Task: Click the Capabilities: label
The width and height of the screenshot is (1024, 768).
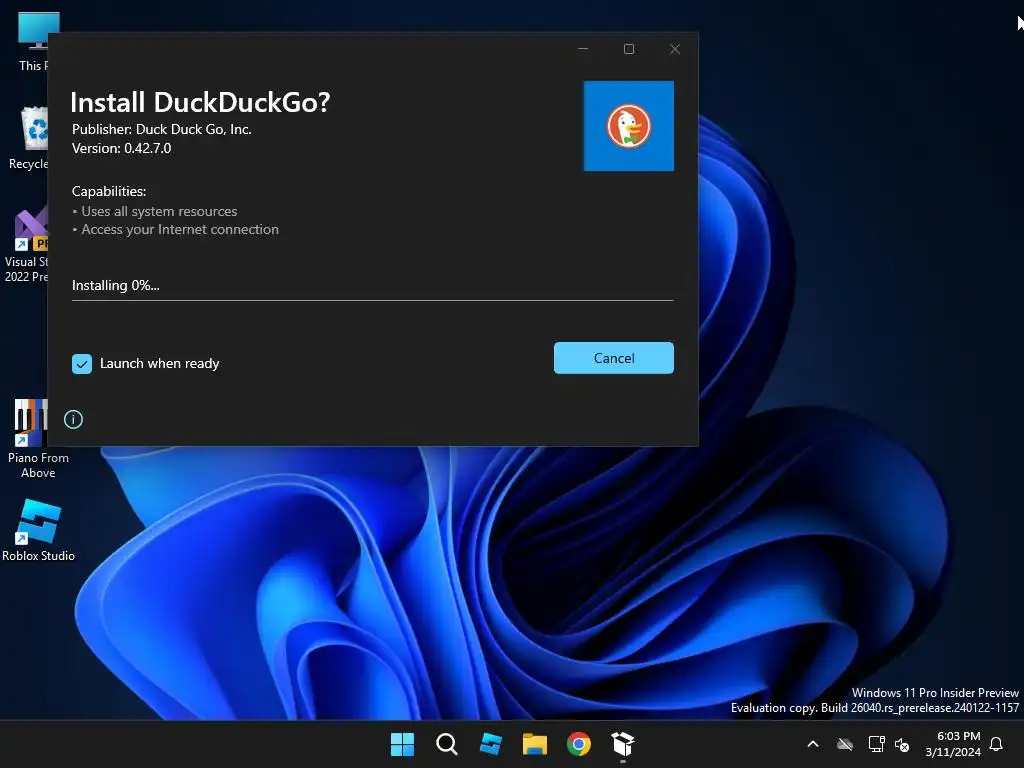Action: click(109, 191)
